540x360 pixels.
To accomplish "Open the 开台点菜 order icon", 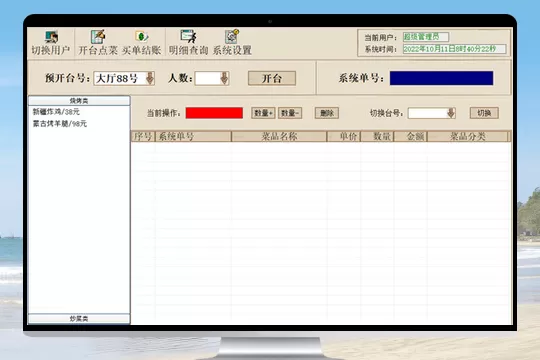I will point(98,43).
